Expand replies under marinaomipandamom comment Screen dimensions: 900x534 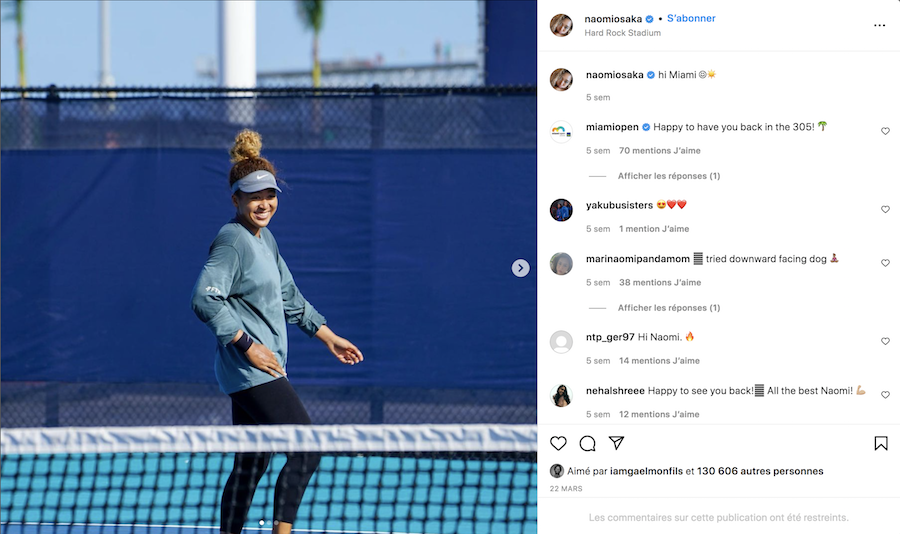[669, 308]
